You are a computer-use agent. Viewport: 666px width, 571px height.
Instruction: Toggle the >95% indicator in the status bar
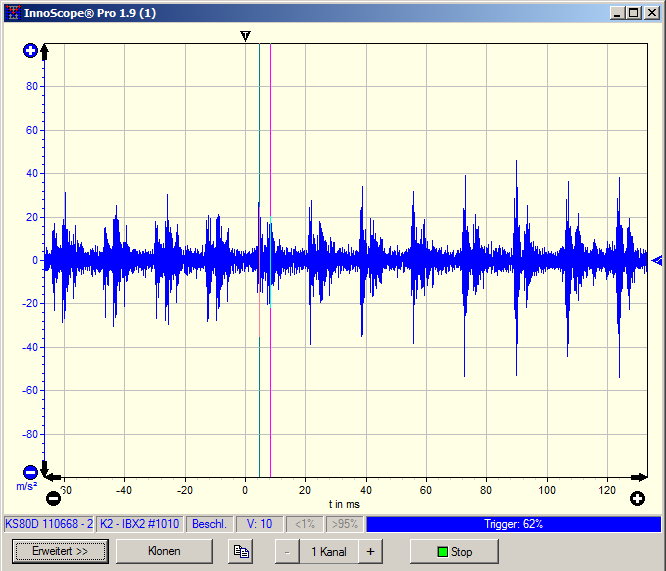[x=345, y=524]
